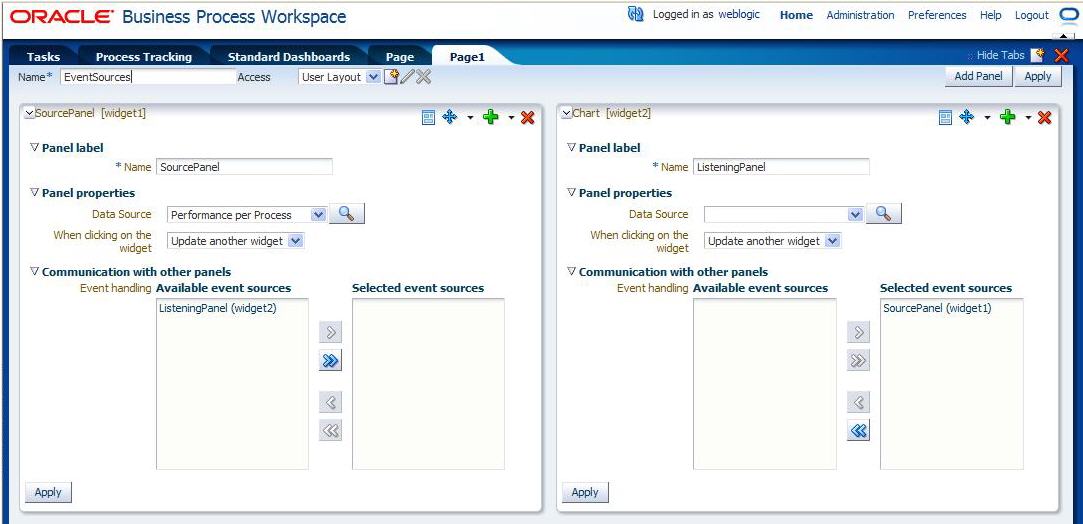1083x524 pixels.
Task: Click the gray X delete layout icon
Action: 423,77
